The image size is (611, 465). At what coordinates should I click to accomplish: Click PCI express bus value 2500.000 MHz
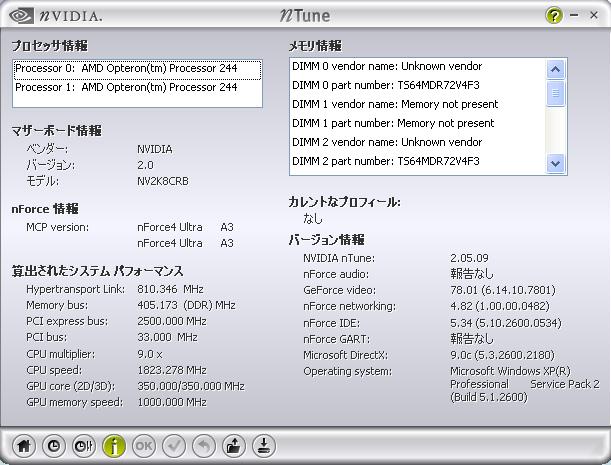[172, 322]
